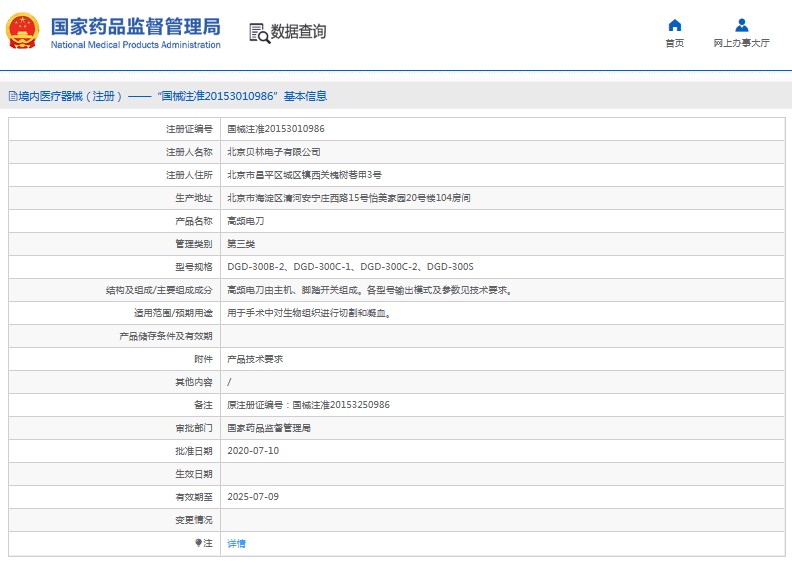792x563 pixels.
Task: Click the 变更情况 field label
Action: (x=194, y=520)
